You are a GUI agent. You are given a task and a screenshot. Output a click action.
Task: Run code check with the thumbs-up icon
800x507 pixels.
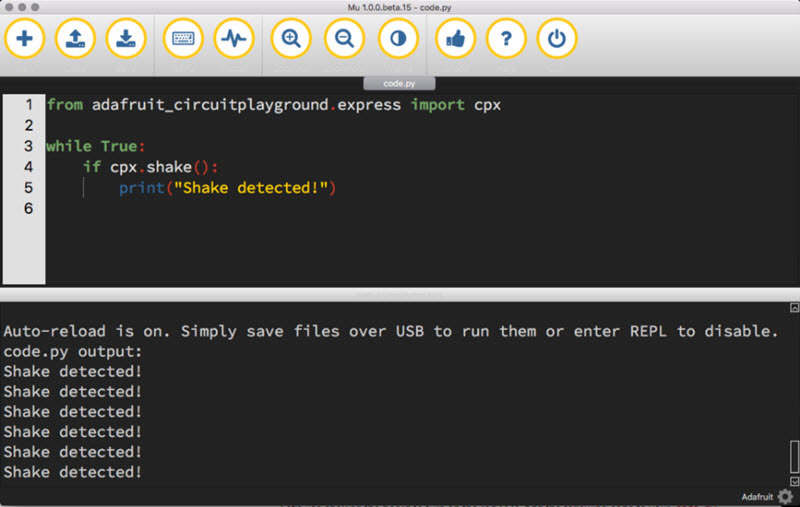click(455, 40)
